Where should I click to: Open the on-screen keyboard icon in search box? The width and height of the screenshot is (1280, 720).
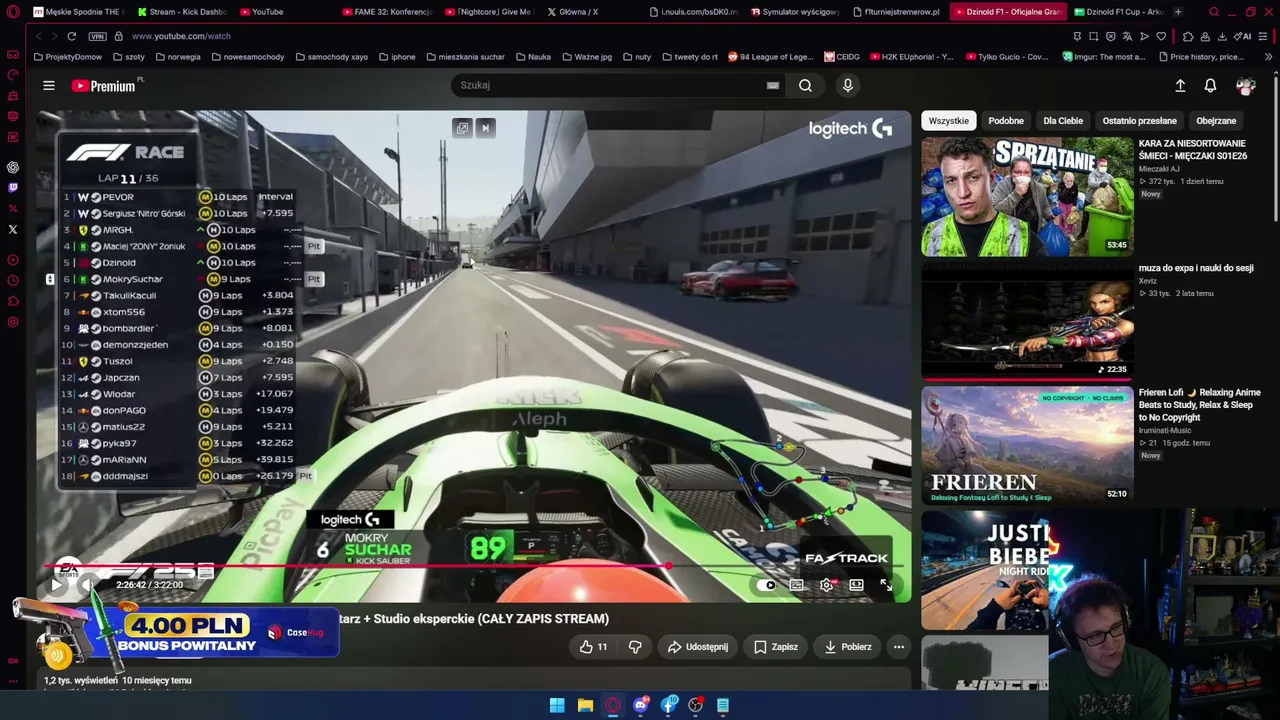click(772, 85)
